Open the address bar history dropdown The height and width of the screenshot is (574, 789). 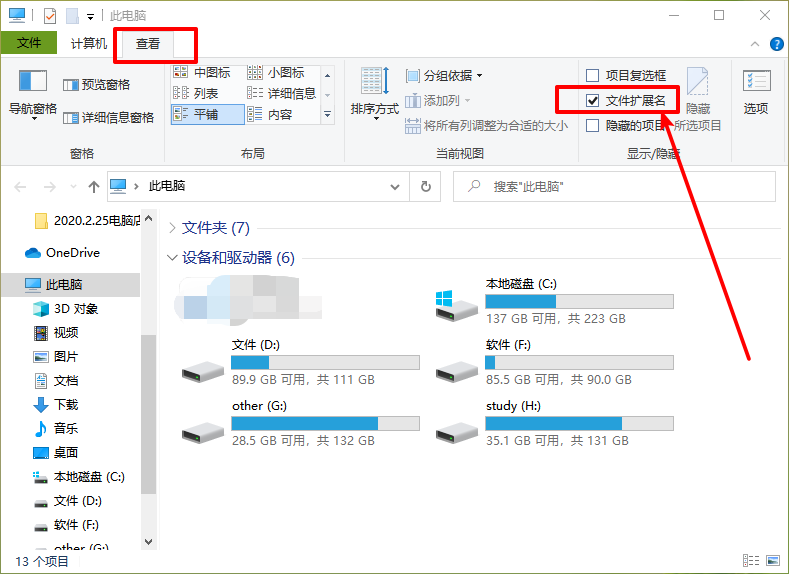[395, 187]
